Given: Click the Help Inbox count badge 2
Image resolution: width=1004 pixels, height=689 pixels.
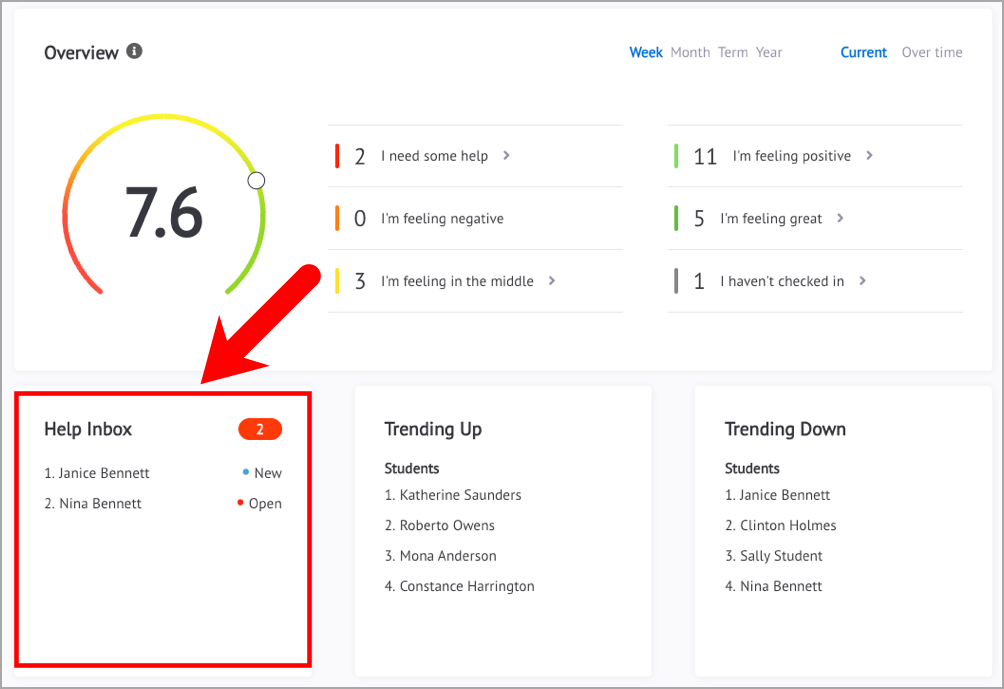Looking at the screenshot, I should pos(260,429).
